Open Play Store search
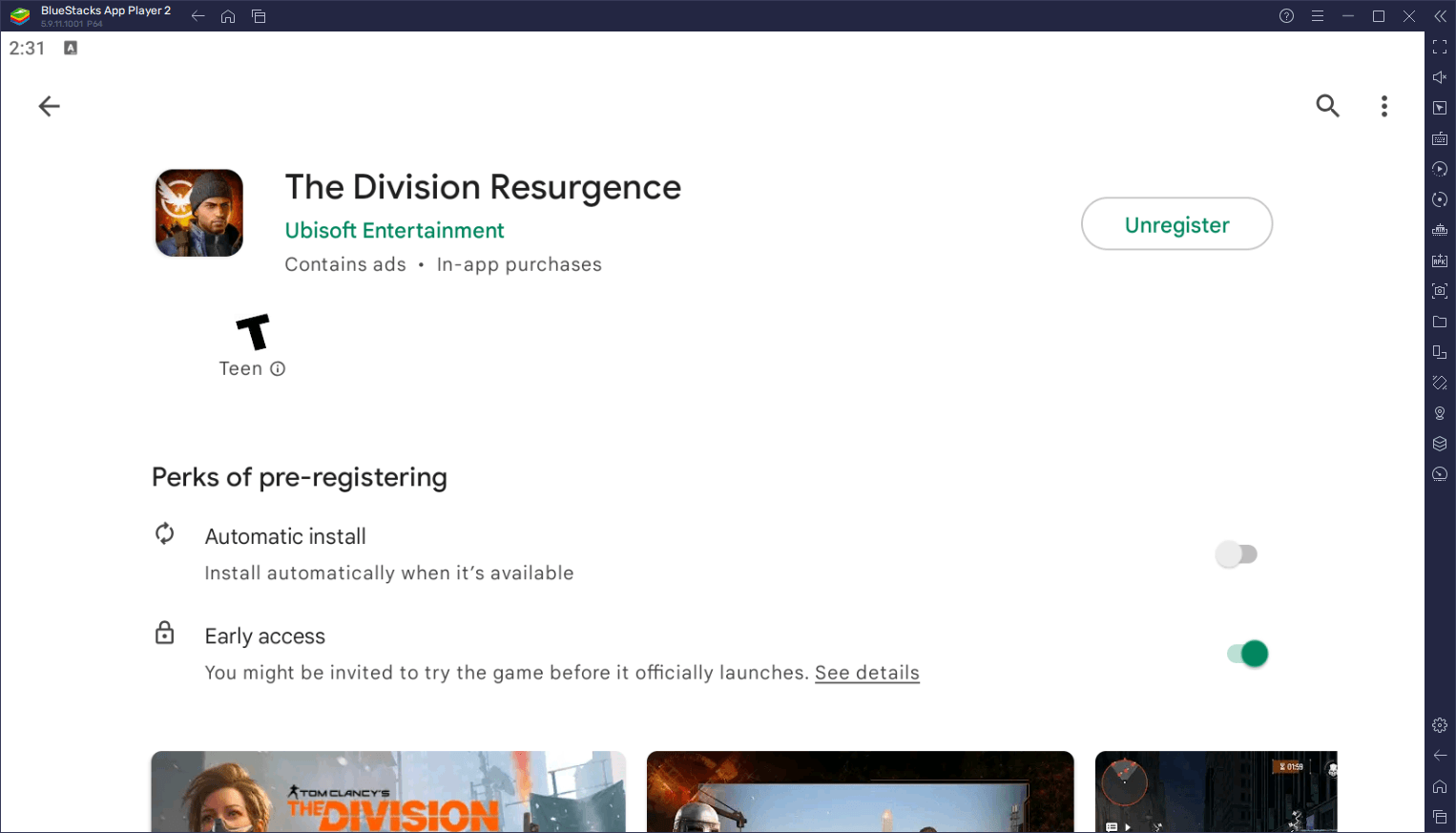The width and height of the screenshot is (1456, 833). pyautogui.click(x=1327, y=106)
